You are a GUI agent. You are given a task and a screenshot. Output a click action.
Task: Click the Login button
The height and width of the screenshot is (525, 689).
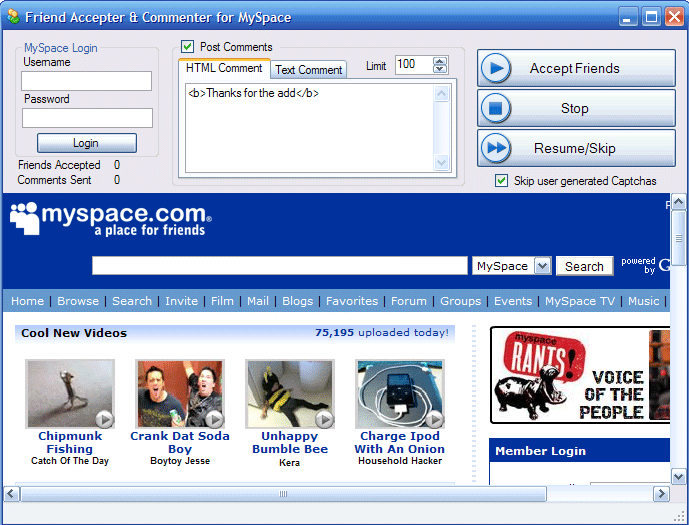point(87,143)
